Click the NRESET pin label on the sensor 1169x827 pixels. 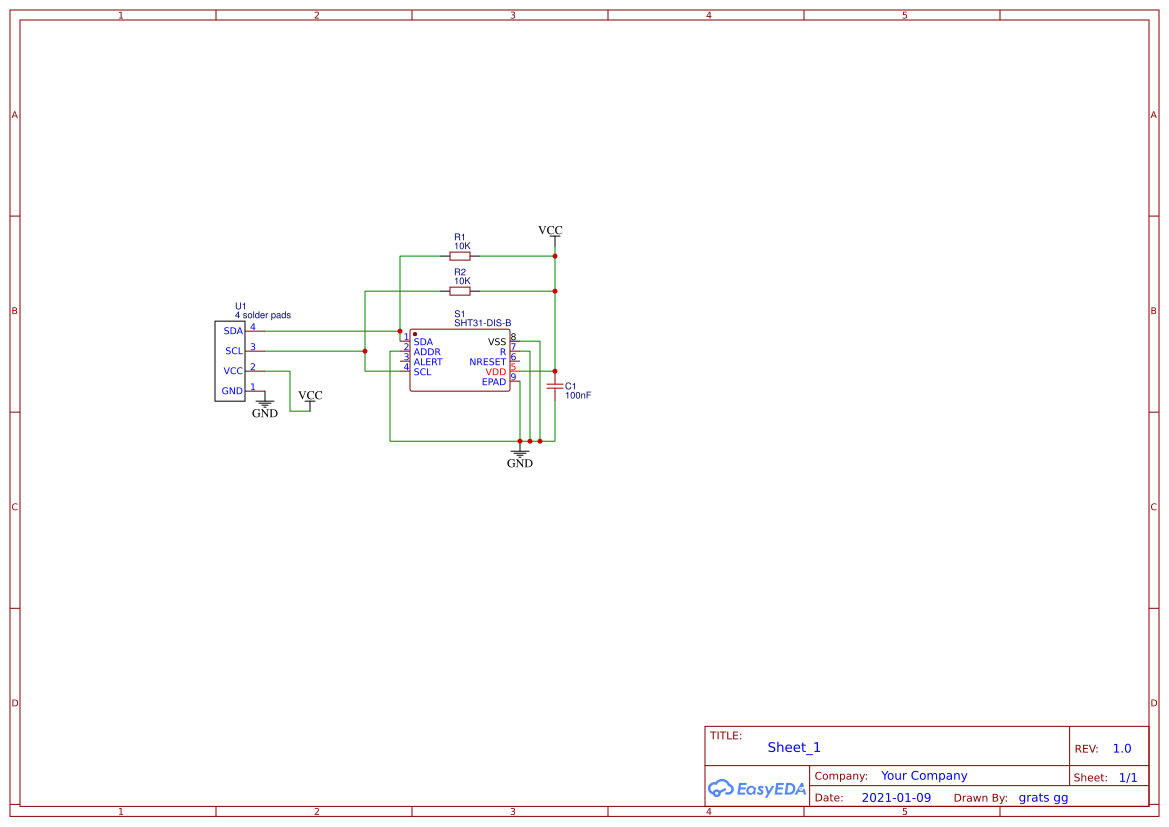click(x=487, y=362)
